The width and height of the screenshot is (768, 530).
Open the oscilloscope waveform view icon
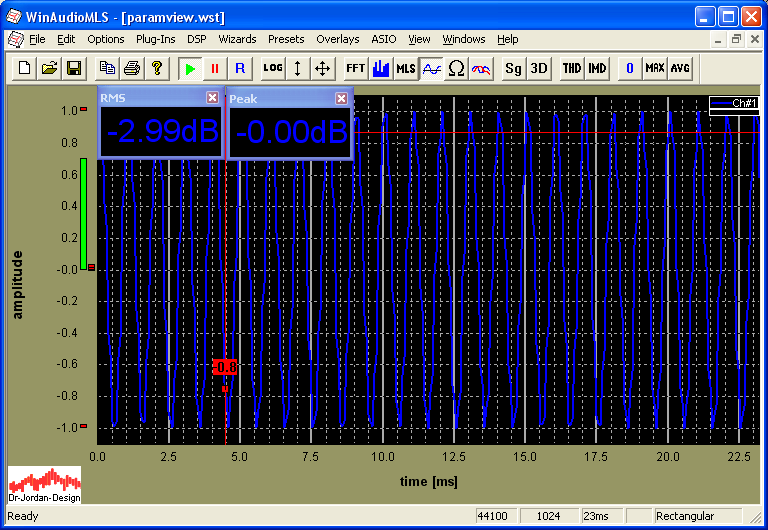click(431, 68)
